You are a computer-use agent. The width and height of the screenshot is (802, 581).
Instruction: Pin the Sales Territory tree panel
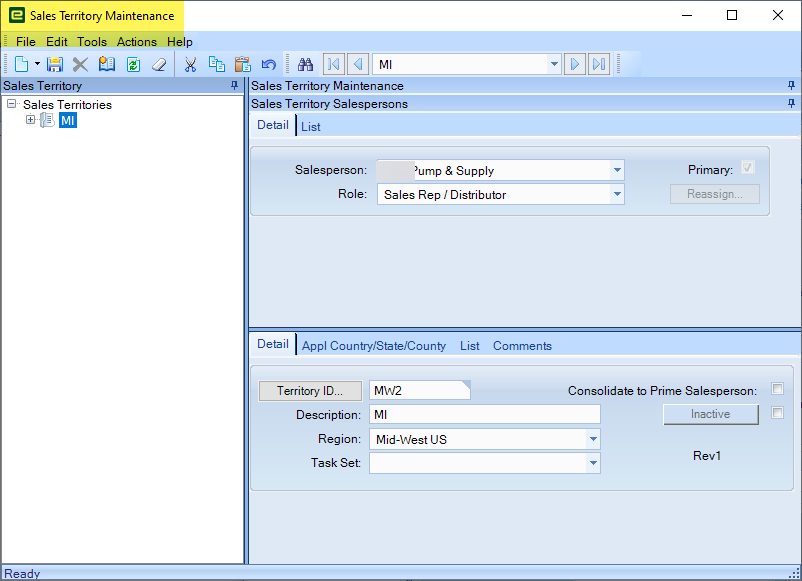234,85
